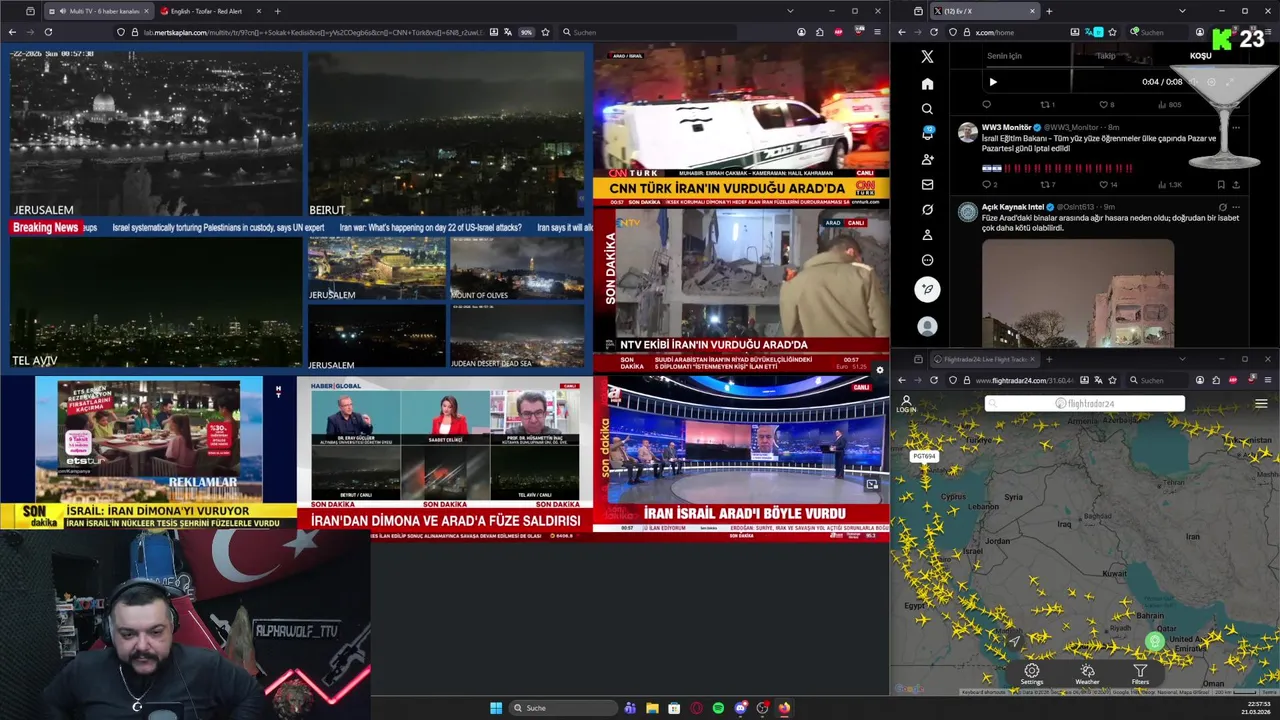Switch to KOŞU tab on X
Screen dimensions: 1280x720
pyautogui.click(x=1200, y=56)
